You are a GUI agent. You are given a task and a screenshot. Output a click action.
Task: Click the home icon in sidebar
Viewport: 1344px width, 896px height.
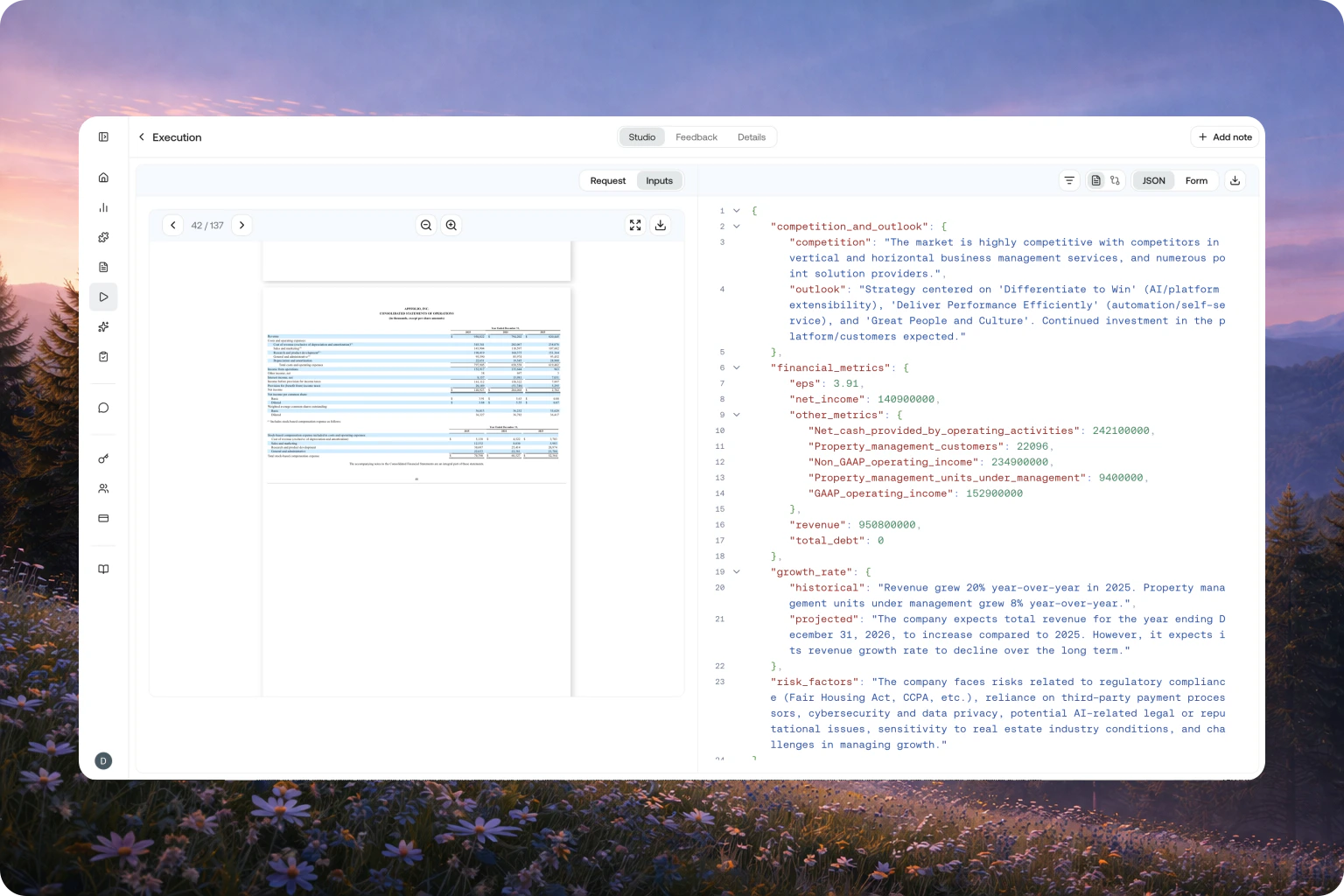click(x=103, y=178)
